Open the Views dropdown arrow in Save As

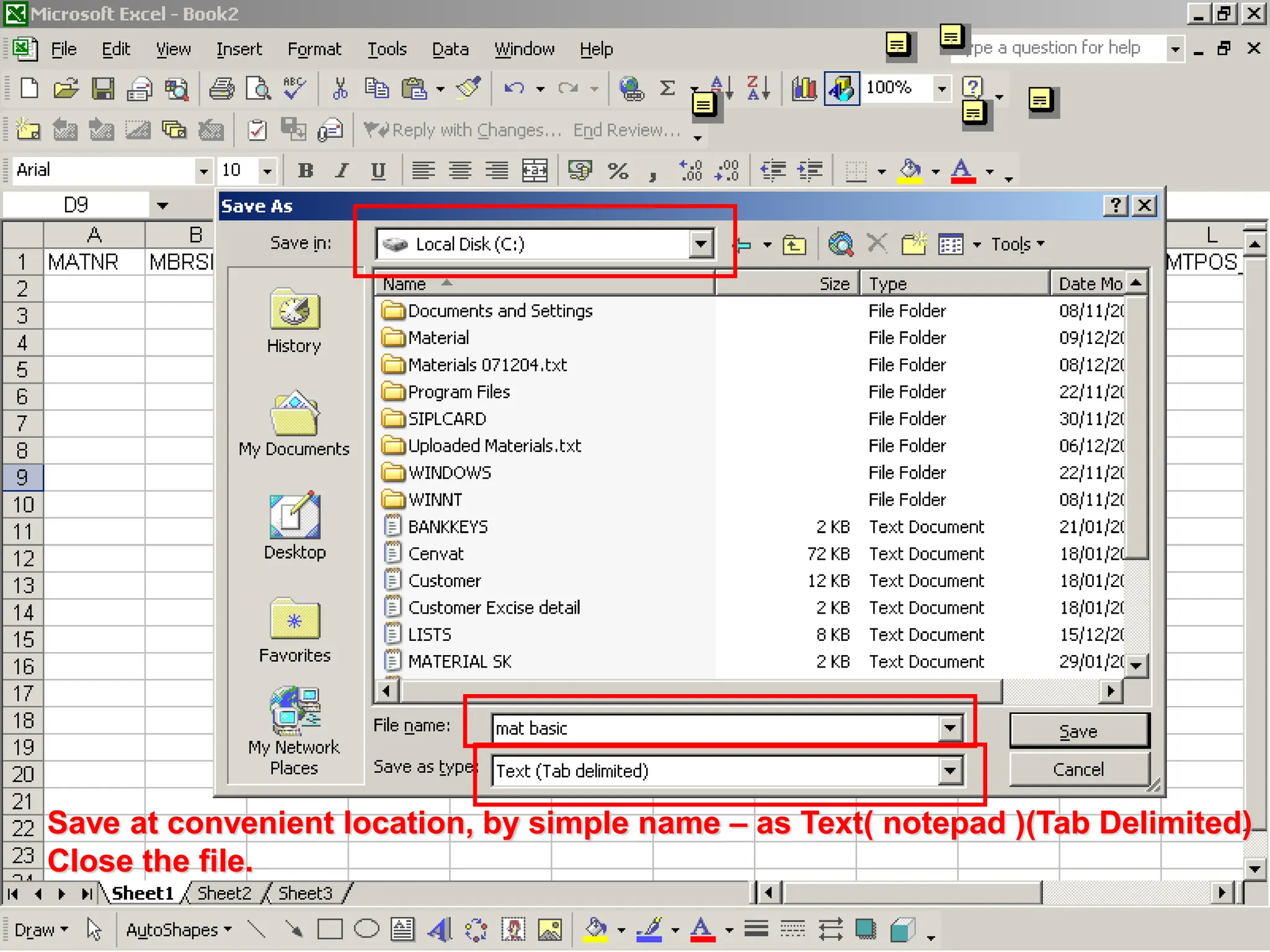[x=977, y=244]
